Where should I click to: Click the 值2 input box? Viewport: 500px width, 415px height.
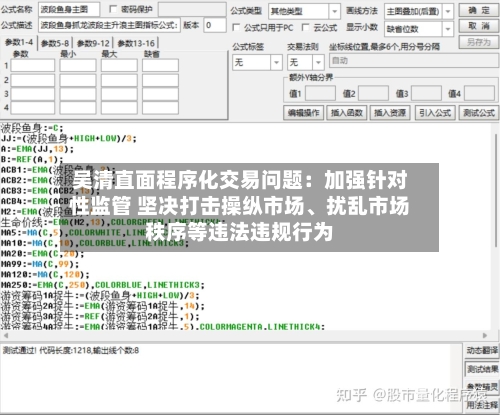coord(373,93)
